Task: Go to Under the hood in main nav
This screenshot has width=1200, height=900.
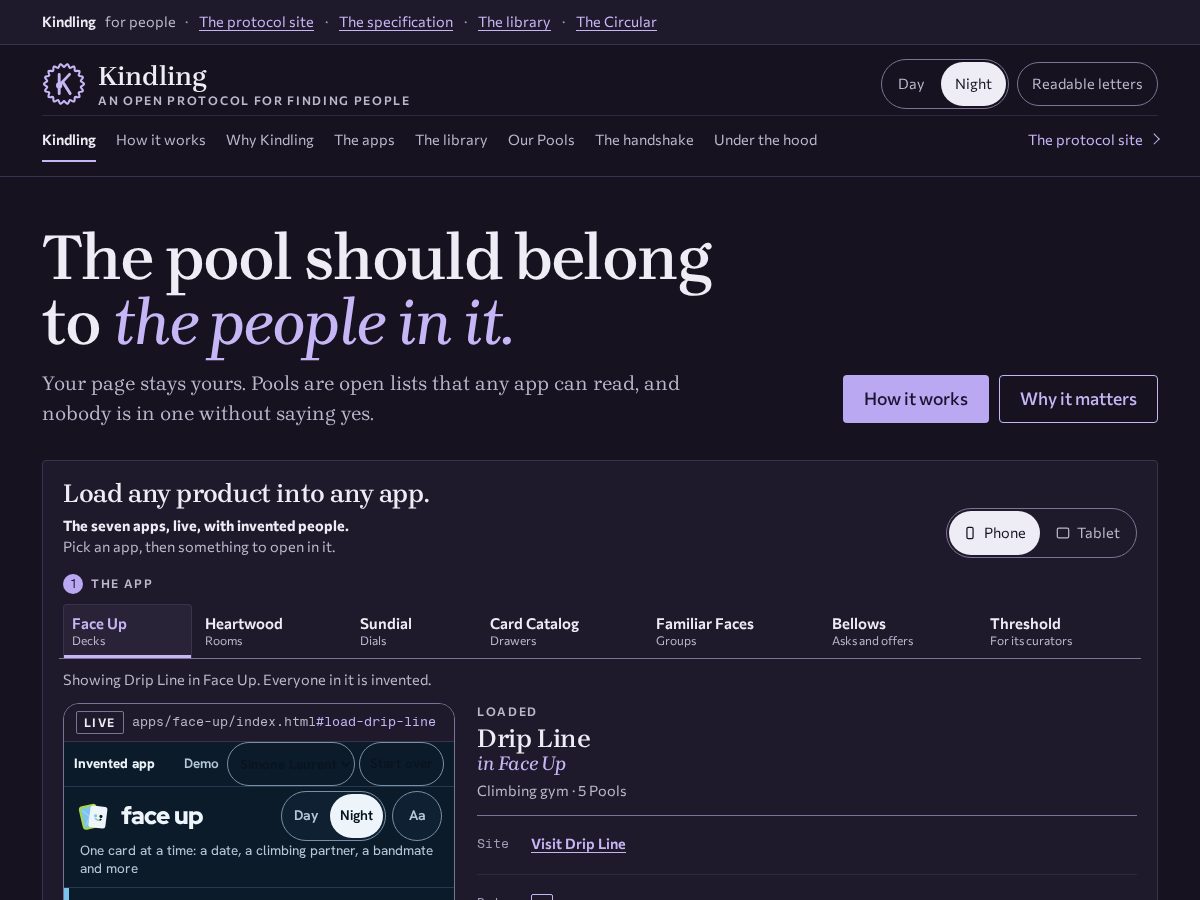Action: tap(765, 140)
